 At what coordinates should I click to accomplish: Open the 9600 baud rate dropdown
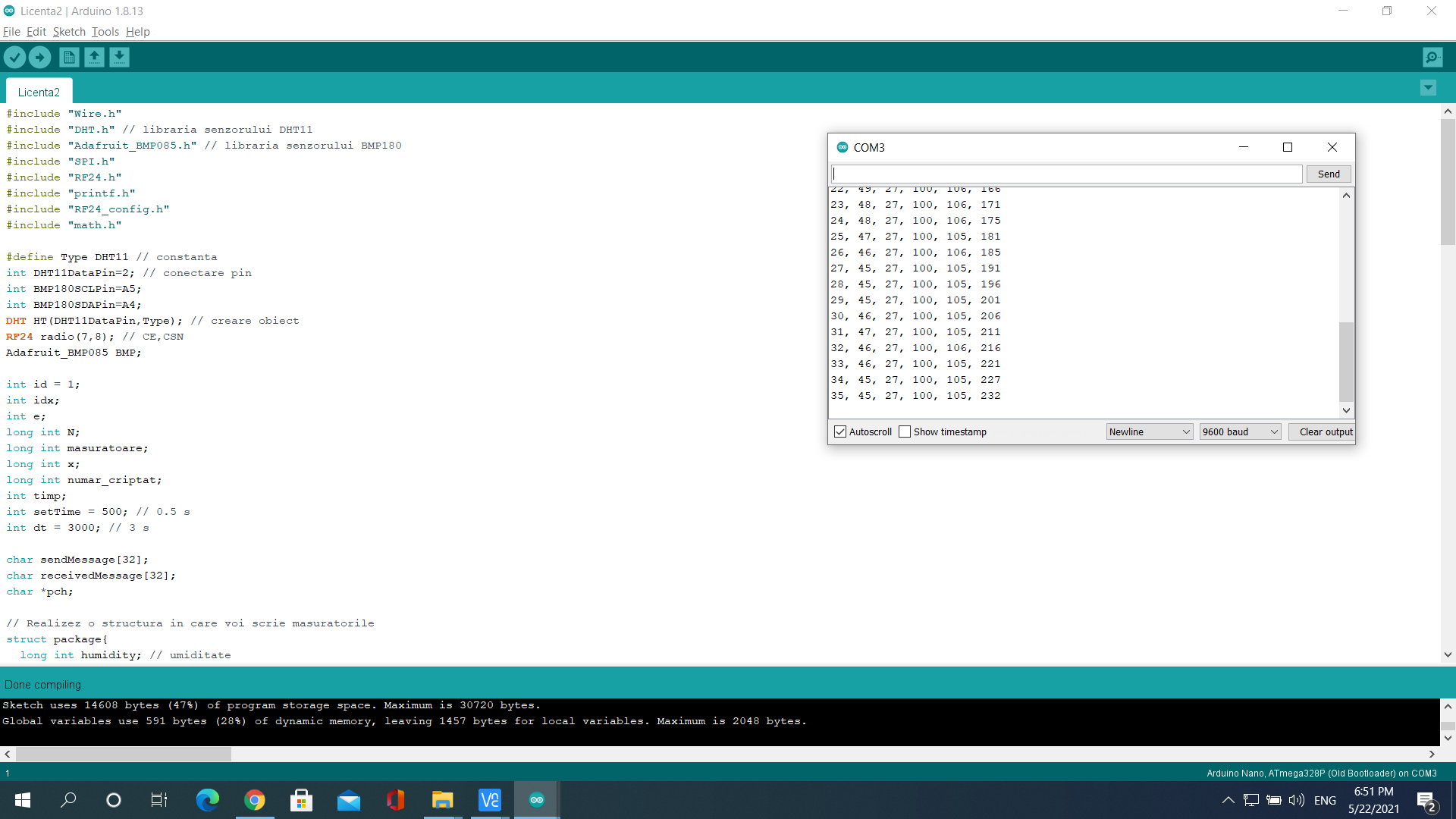pos(1240,431)
